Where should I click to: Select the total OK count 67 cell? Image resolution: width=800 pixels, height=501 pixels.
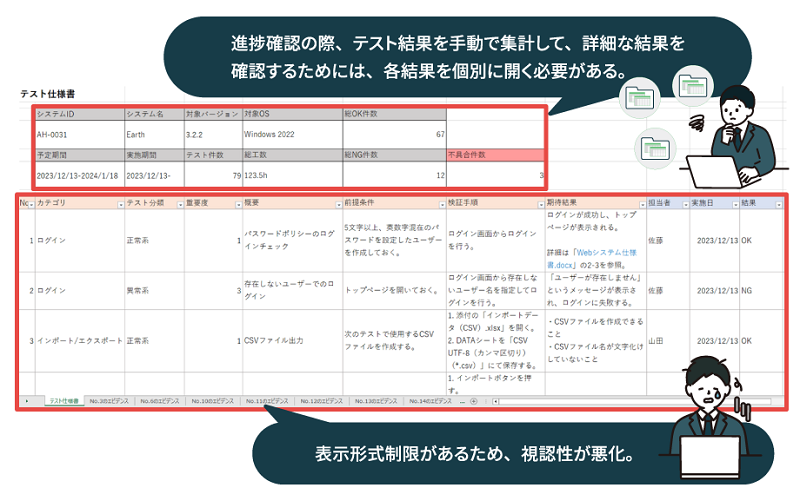(x=394, y=134)
